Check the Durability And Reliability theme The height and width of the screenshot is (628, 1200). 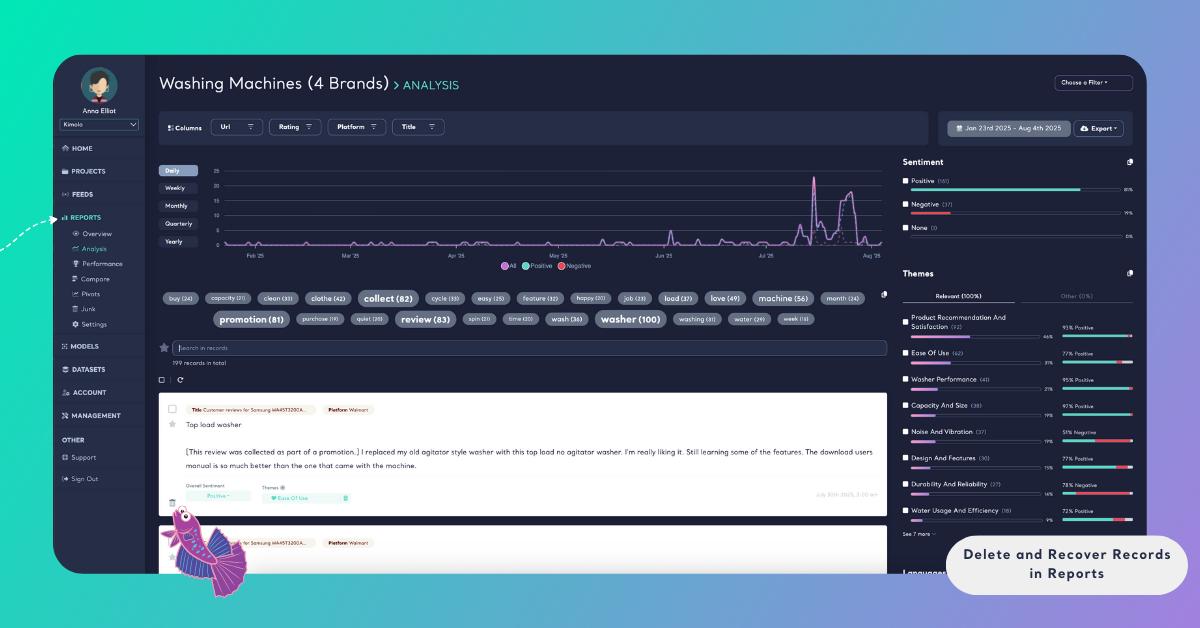(x=906, y=484)
